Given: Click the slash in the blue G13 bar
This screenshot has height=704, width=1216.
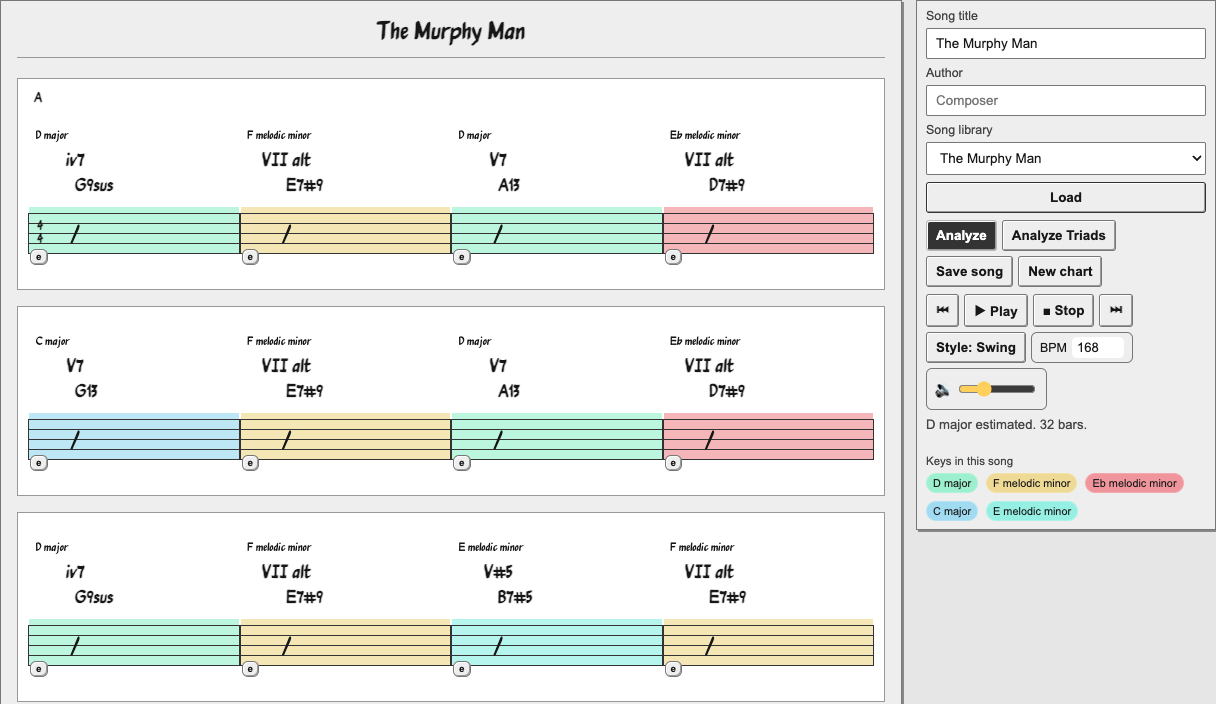Looking at the screenshot, I should click(75, 439).
